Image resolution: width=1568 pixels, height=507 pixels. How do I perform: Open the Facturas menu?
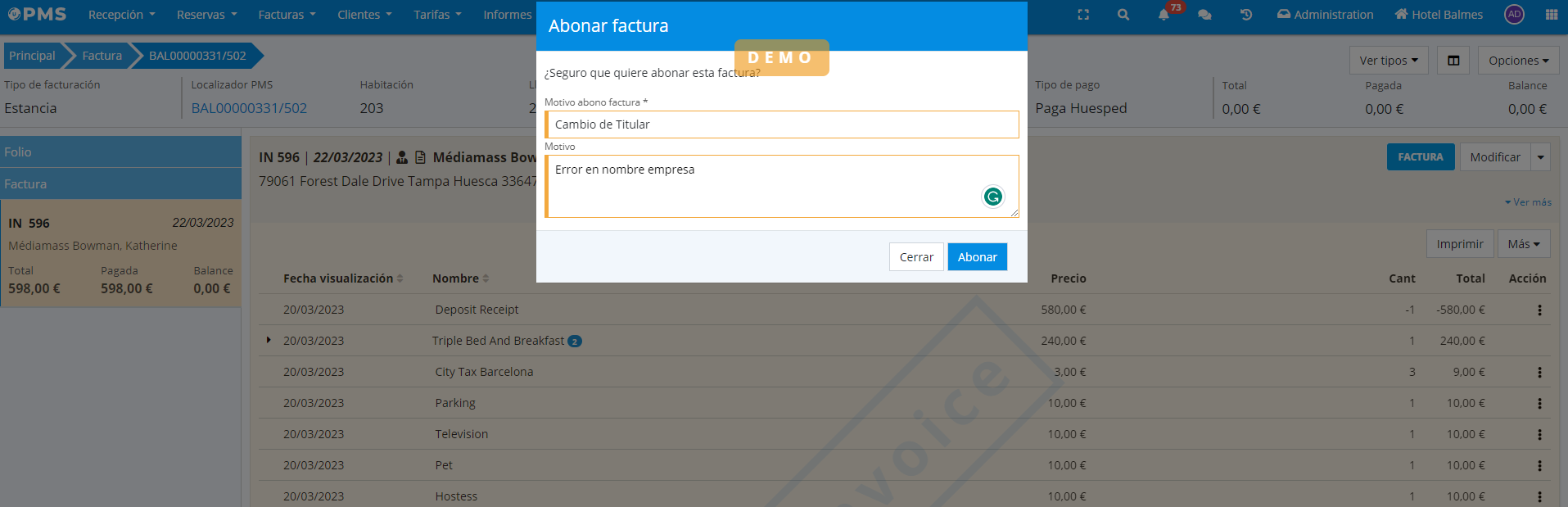click(x=287, y=15)
